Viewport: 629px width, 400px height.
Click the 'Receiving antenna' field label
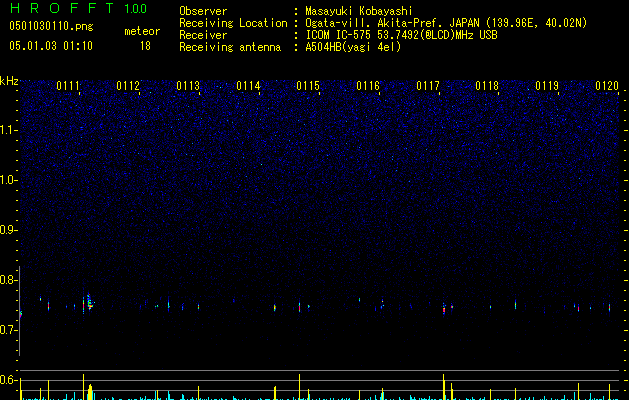[230, 47]
